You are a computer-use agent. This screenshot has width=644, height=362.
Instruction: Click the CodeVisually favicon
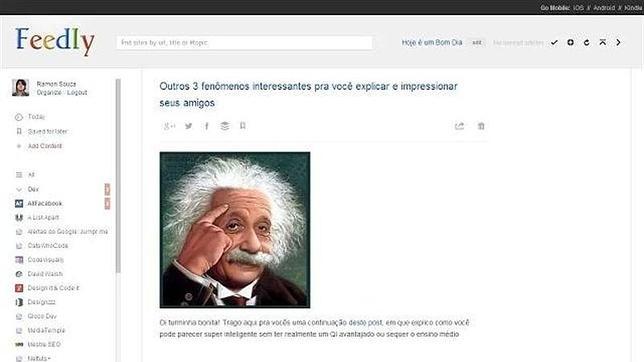[x=19, y=260]
